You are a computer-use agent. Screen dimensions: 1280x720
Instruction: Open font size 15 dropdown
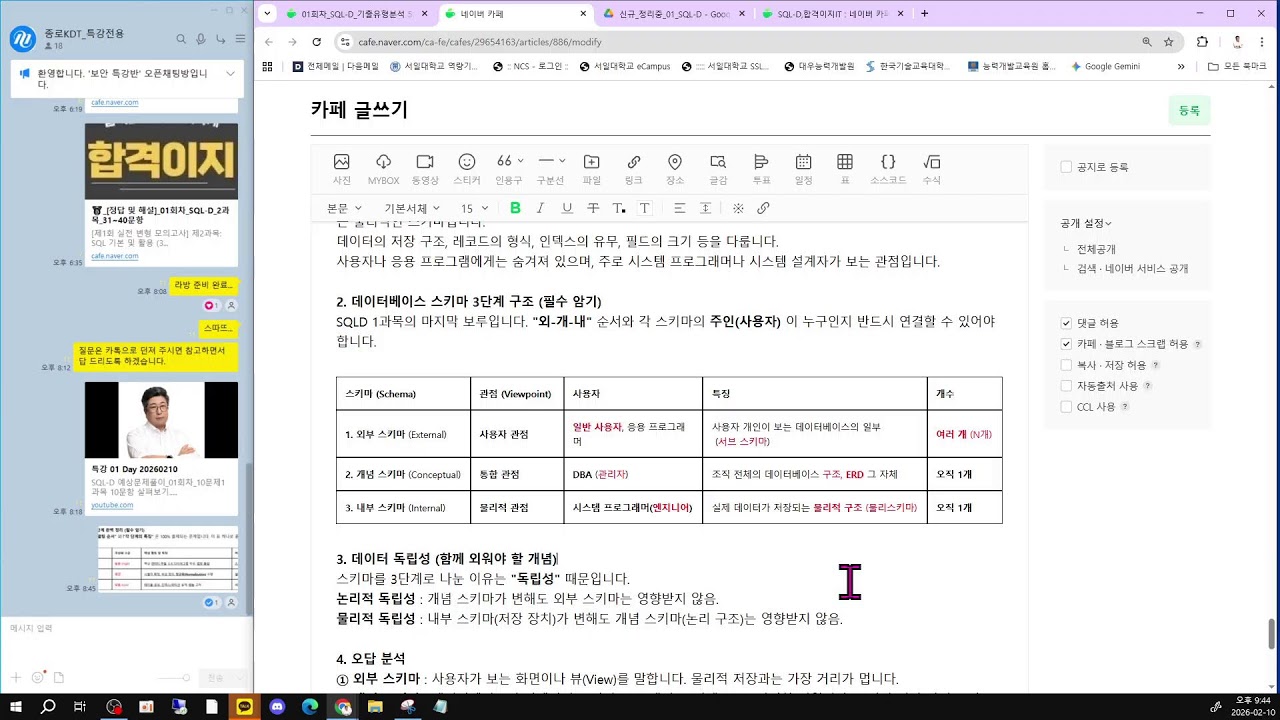click(474, 208)
